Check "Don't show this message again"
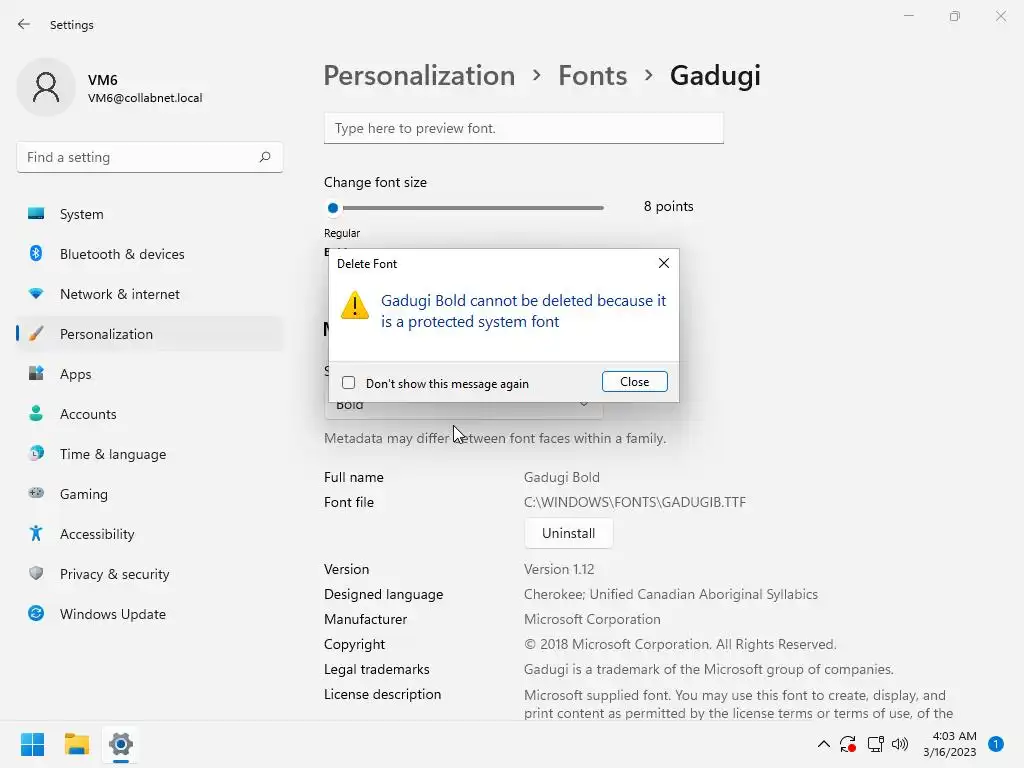The height and width of the screenshot is (768, 1024). point(349,383)
